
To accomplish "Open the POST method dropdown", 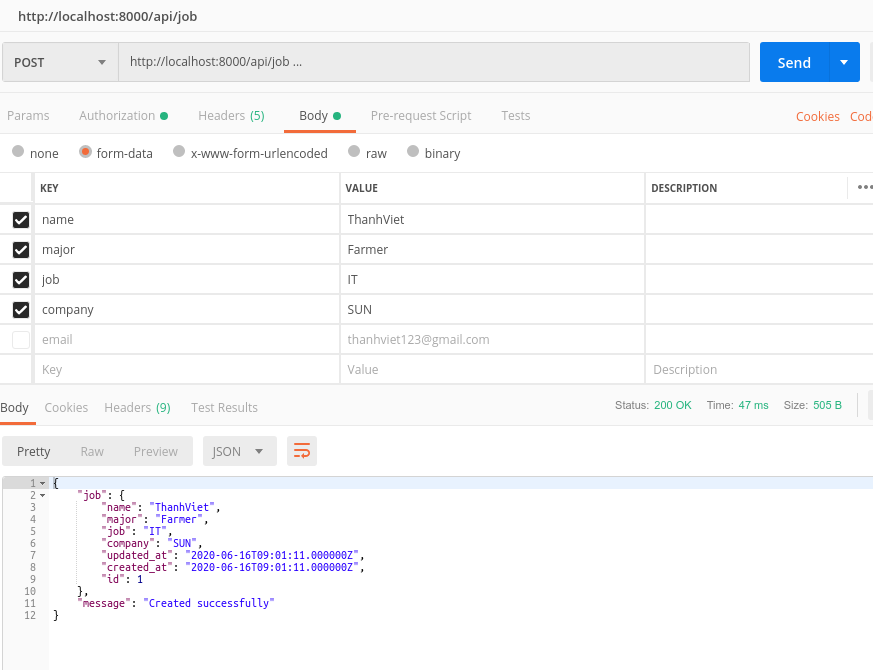I will [60, 62].
